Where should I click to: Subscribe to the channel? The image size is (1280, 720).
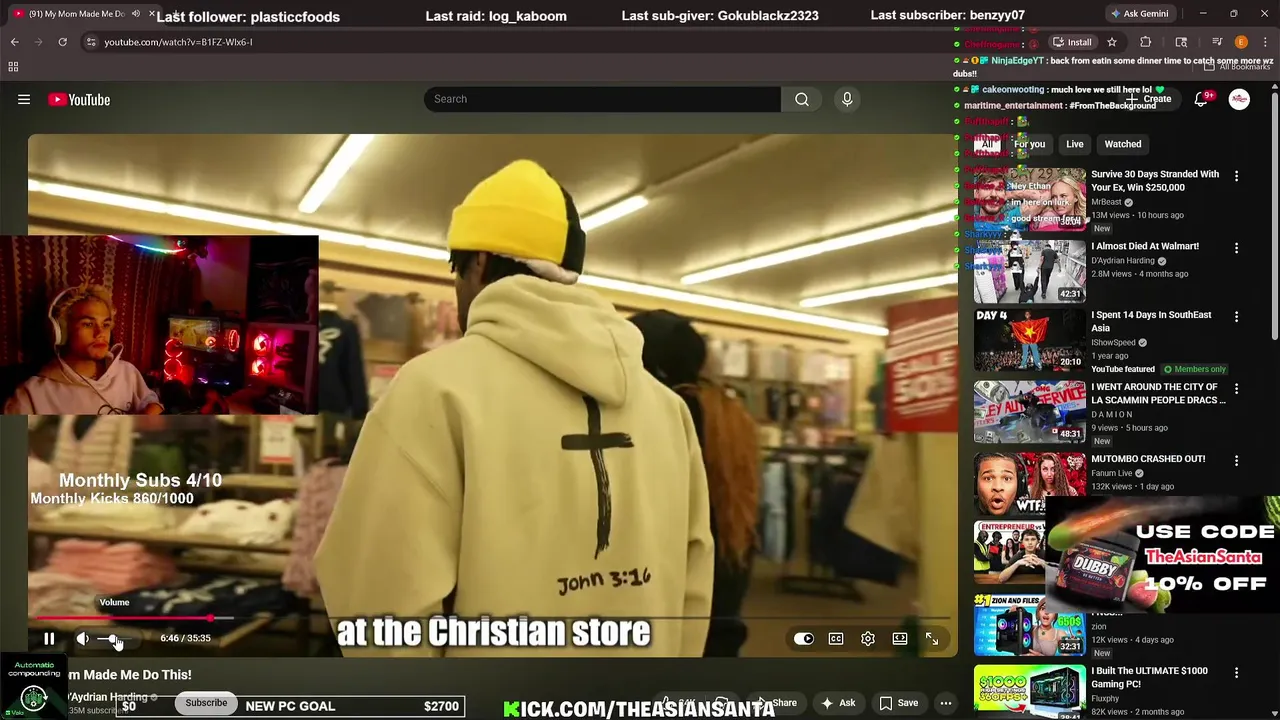click(x=206, y=703)
